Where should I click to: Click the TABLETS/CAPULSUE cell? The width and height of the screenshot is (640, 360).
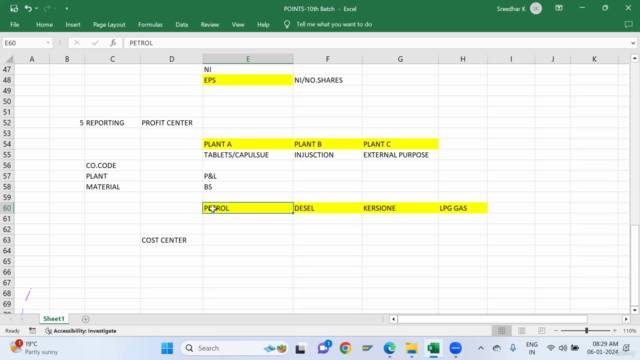coord(248,155)
